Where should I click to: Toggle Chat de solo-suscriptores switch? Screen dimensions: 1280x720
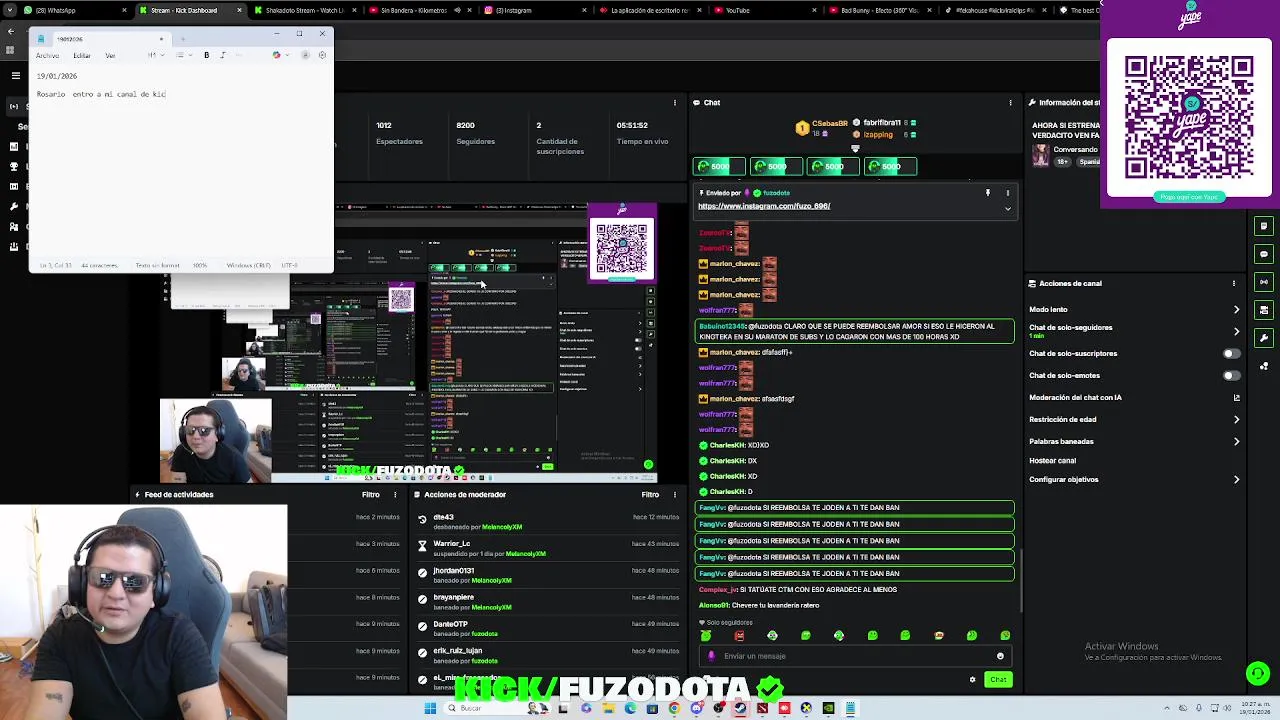tap(1231, 353)
